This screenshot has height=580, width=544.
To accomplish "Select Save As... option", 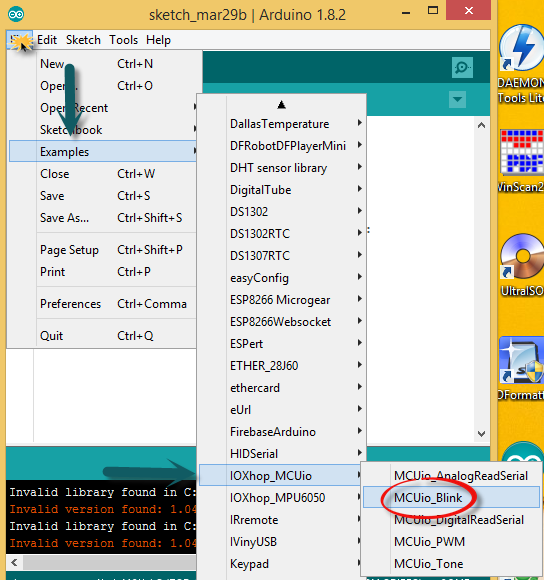I will (x=103, y=218).
